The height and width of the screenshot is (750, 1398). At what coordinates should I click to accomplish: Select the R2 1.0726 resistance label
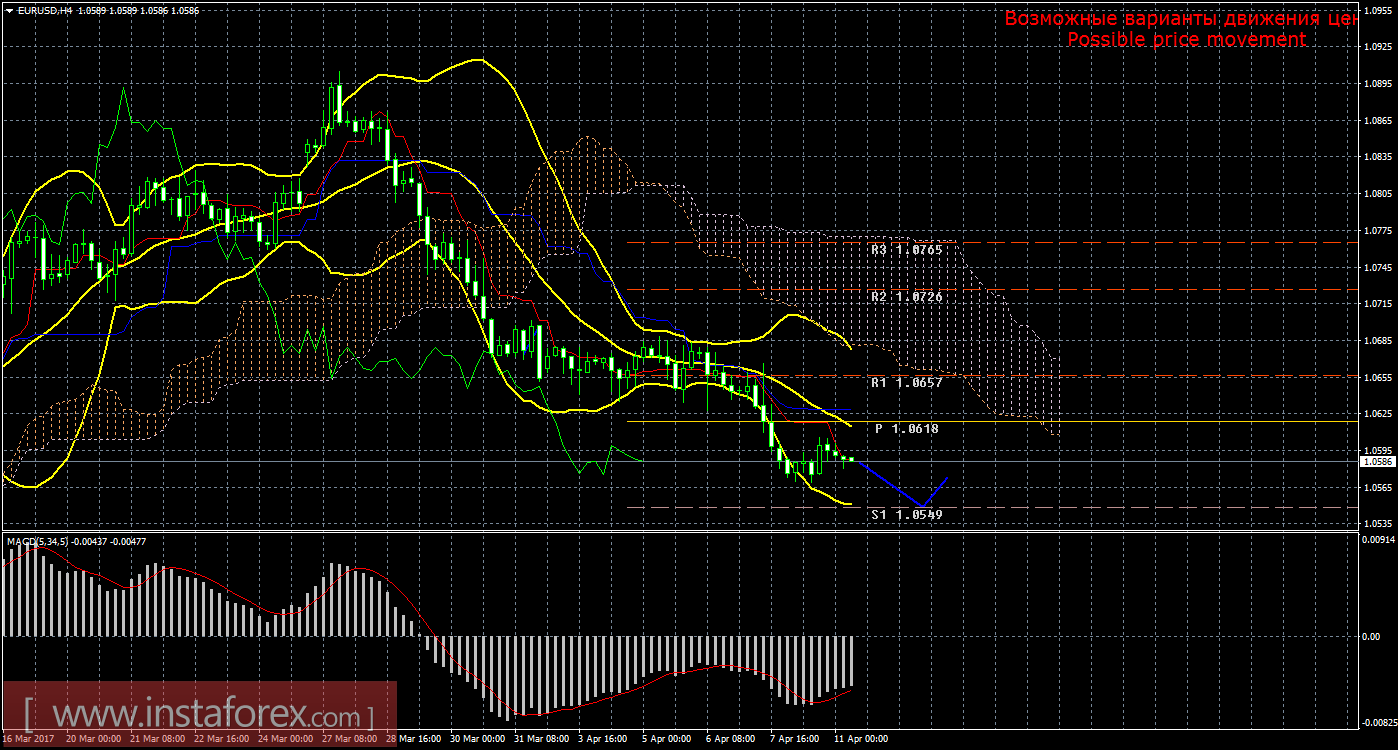pos(906,298)
